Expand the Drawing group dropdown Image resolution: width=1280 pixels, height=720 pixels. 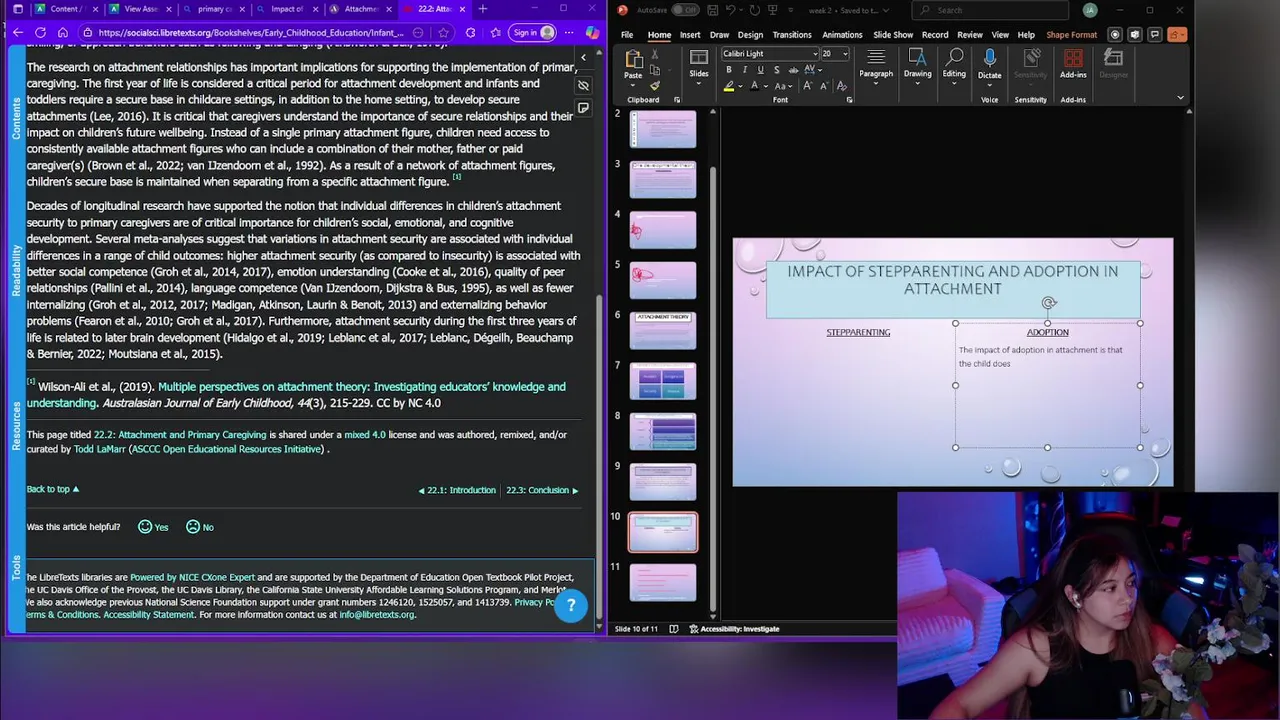point(917,84)
